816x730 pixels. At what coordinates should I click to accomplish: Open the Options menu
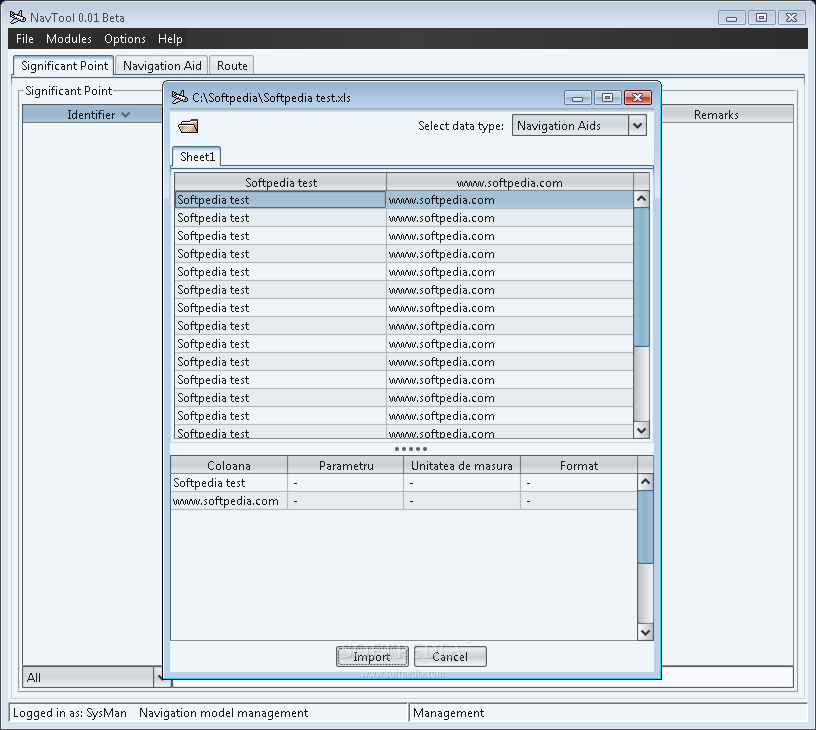point(125,39)
